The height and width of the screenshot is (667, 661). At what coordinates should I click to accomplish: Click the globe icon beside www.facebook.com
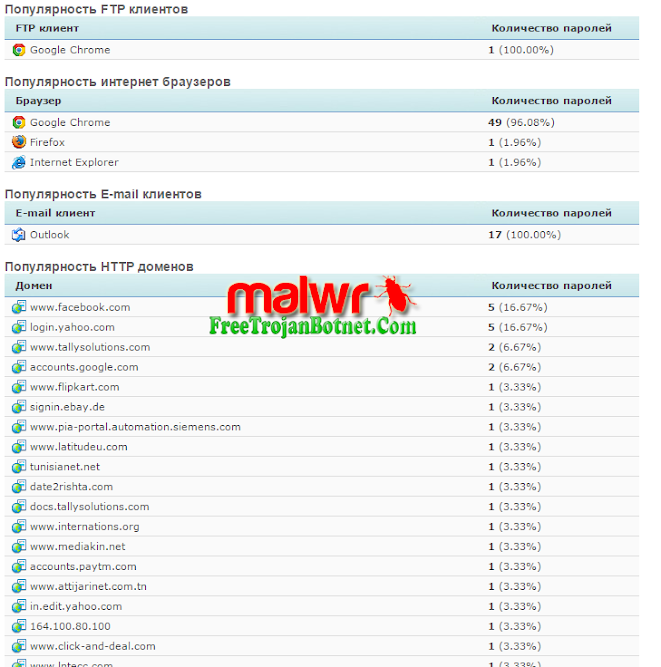[x=19, y=307]
